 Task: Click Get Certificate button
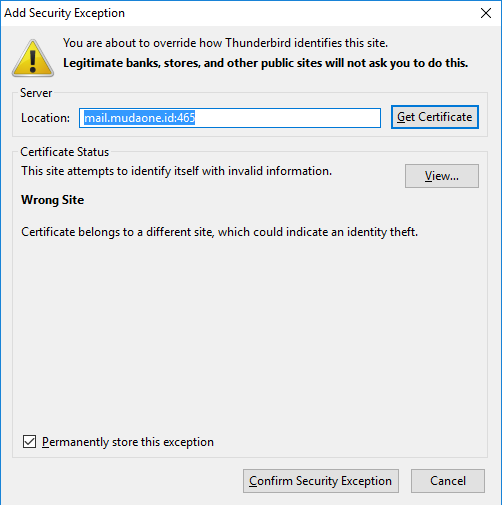pyautogui.click(x=435, y=117)
